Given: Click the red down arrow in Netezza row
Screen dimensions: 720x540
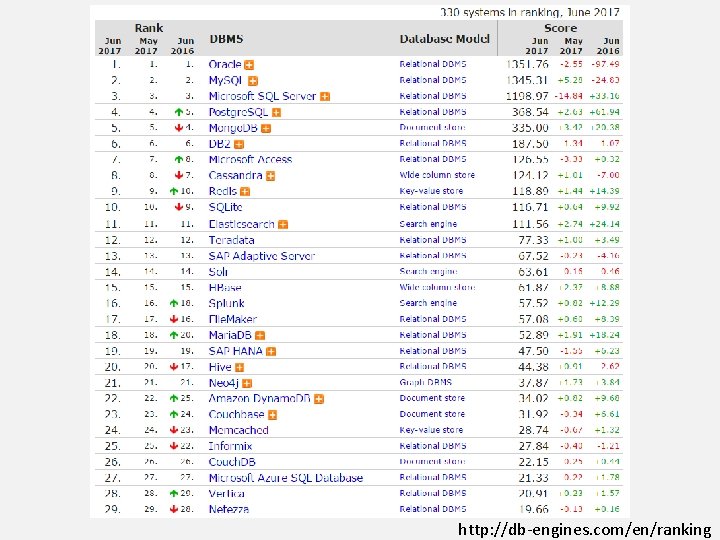Looking at the screenshot, I should (174, 509).
